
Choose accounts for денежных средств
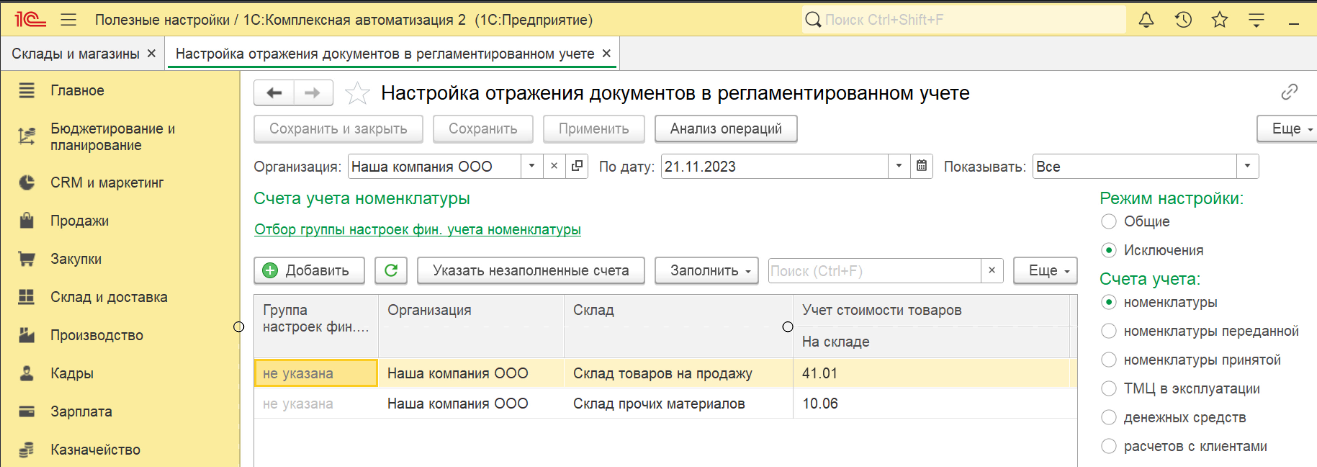click(x=1107, y=417)
